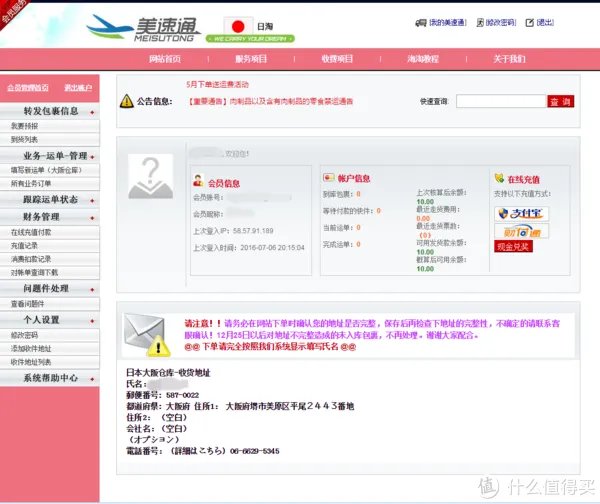Click the question-mark avatar placeholder
The width and height of the screenshot is (600, 504).
(x=150, y=176)
